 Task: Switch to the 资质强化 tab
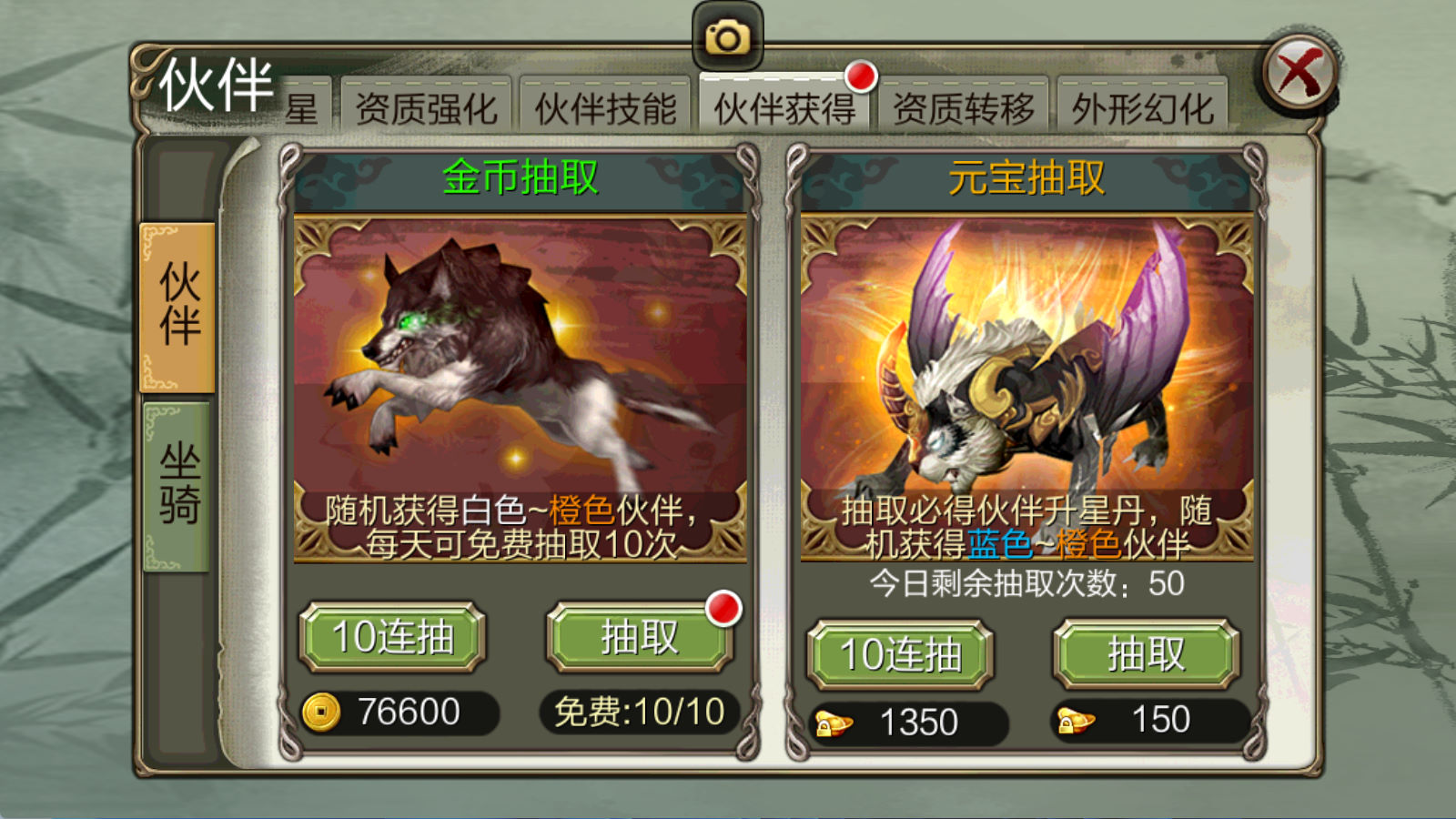click(x=426, y=107)
